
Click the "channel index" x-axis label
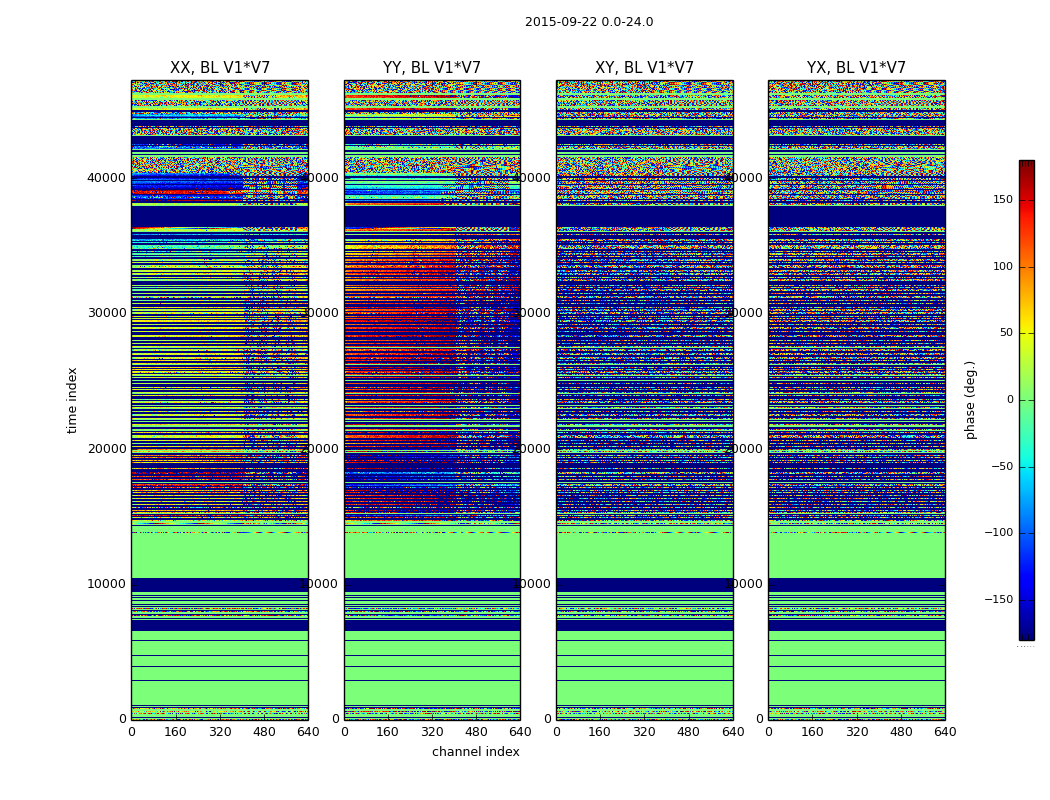point(476,752)
